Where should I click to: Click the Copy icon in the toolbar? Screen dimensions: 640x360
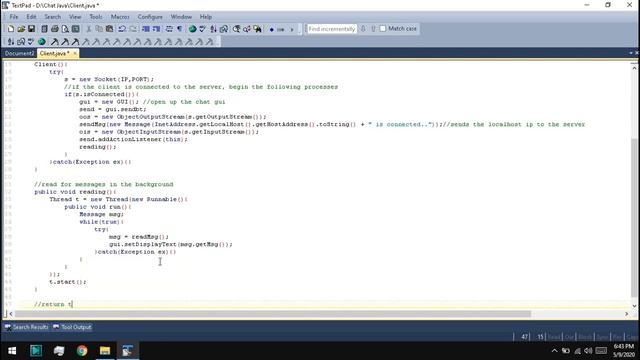[x=99, y=29]
